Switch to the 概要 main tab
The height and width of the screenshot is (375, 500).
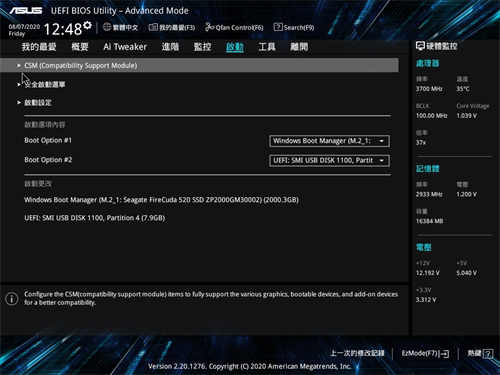pyautogui.click(x=80, y=47)
